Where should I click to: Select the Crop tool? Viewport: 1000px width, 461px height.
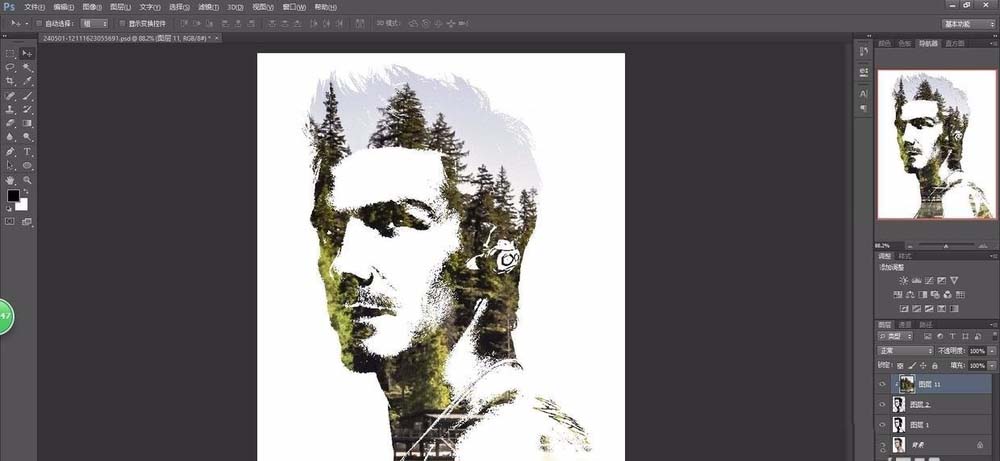pos(10,81)
